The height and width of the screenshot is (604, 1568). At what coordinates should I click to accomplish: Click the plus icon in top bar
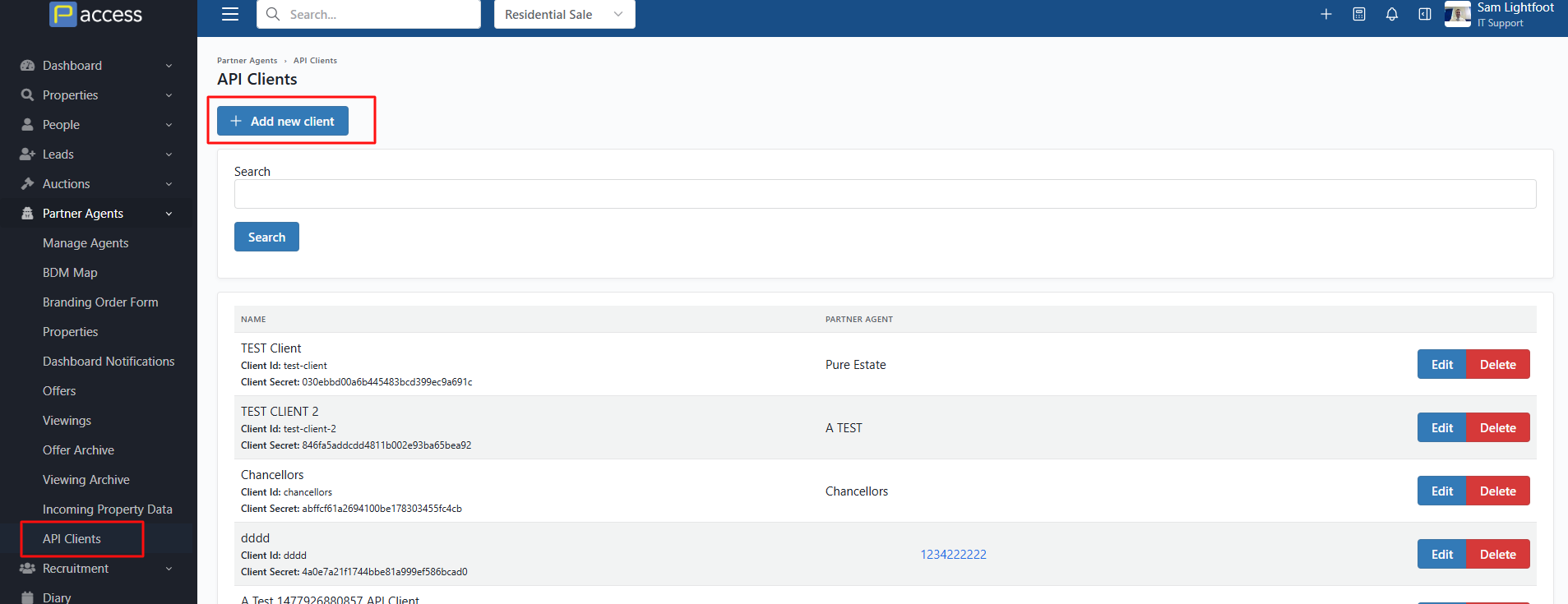(x=1326, y=14)
